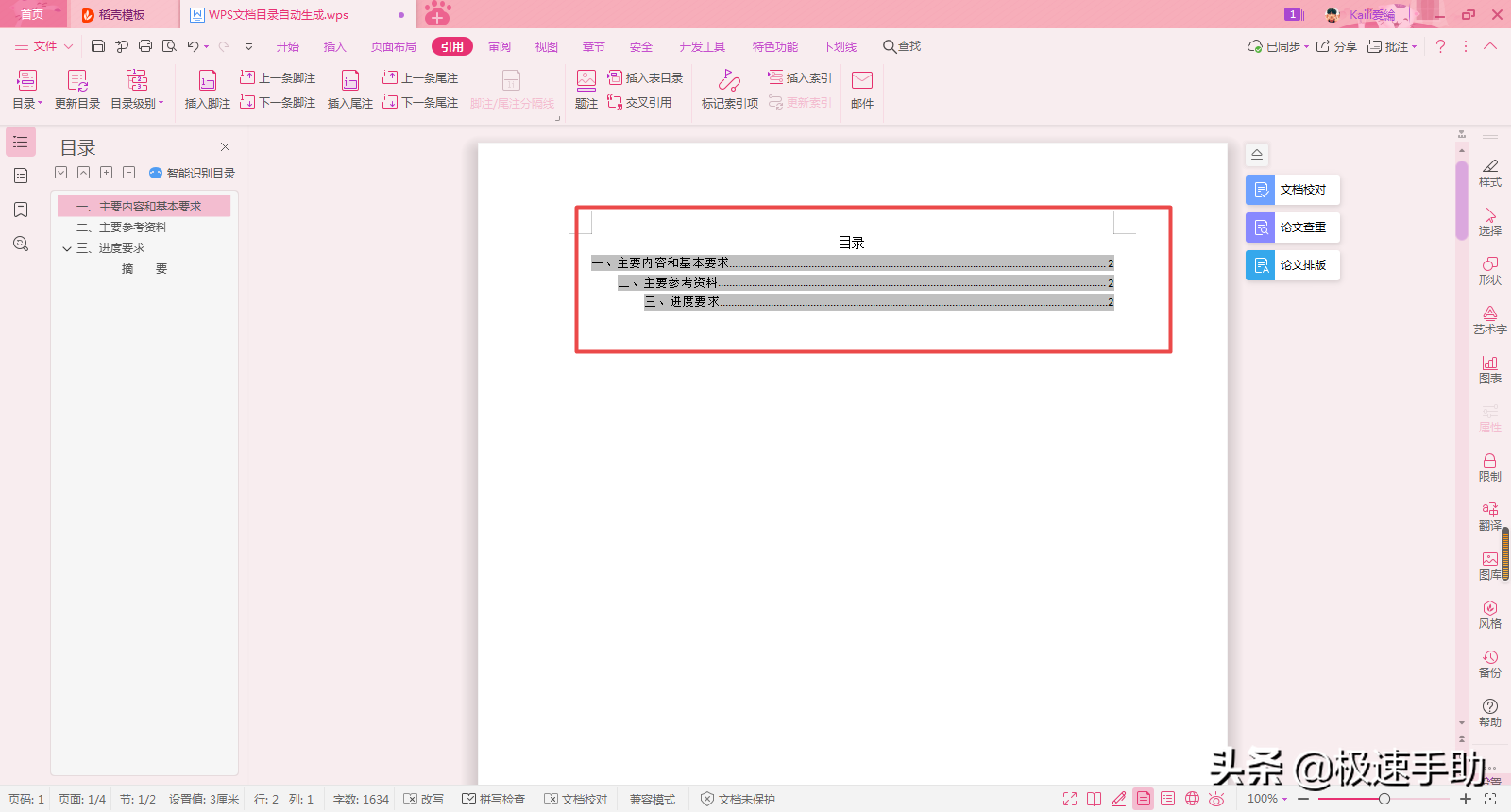The width and height of the screenshot is (1511, 812).
Task: Click the vertical scrollbar thumb
Action: coord(1461,200)
